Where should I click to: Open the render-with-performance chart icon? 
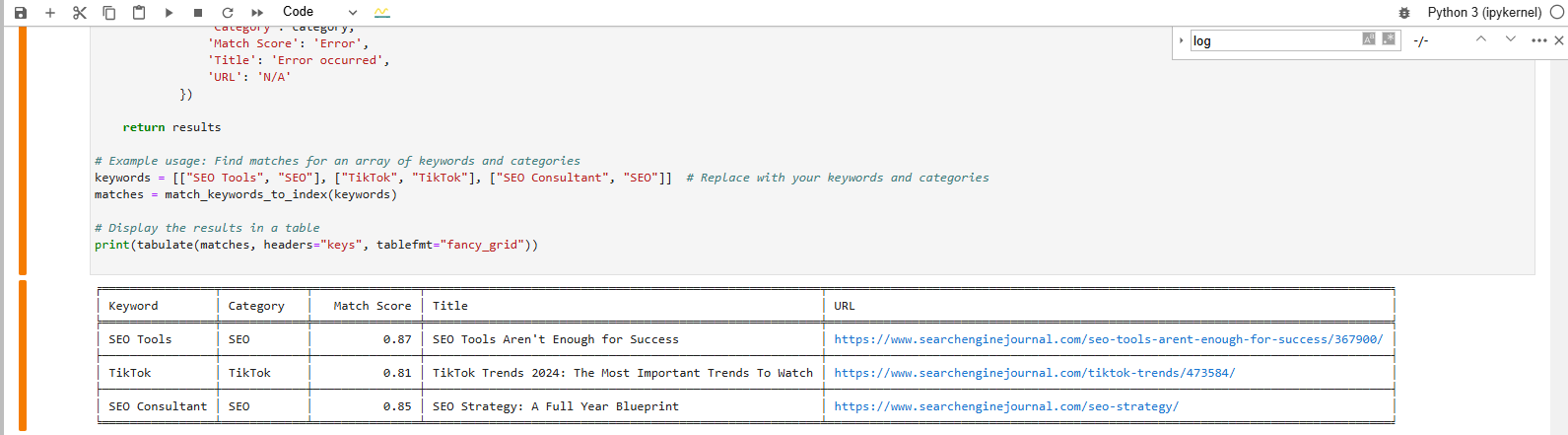[382, 13]
